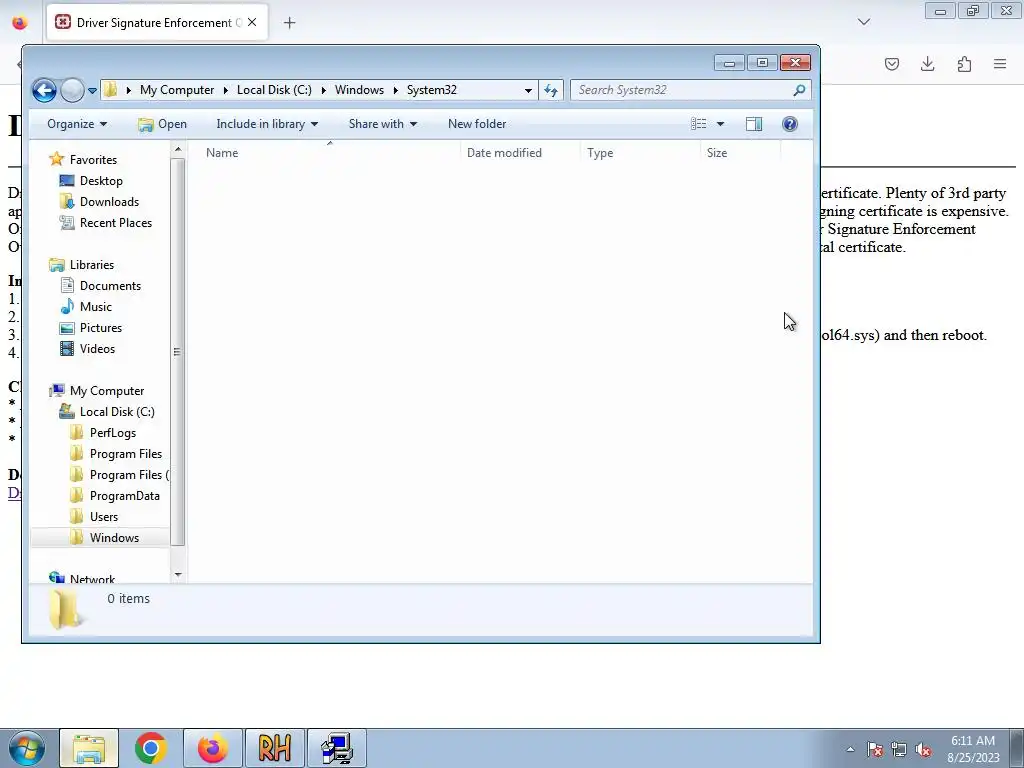Image resolution: width=1024 pixels, height=768 pixels.
Task: Click the Windows Start button
Action: coord(26,748)
